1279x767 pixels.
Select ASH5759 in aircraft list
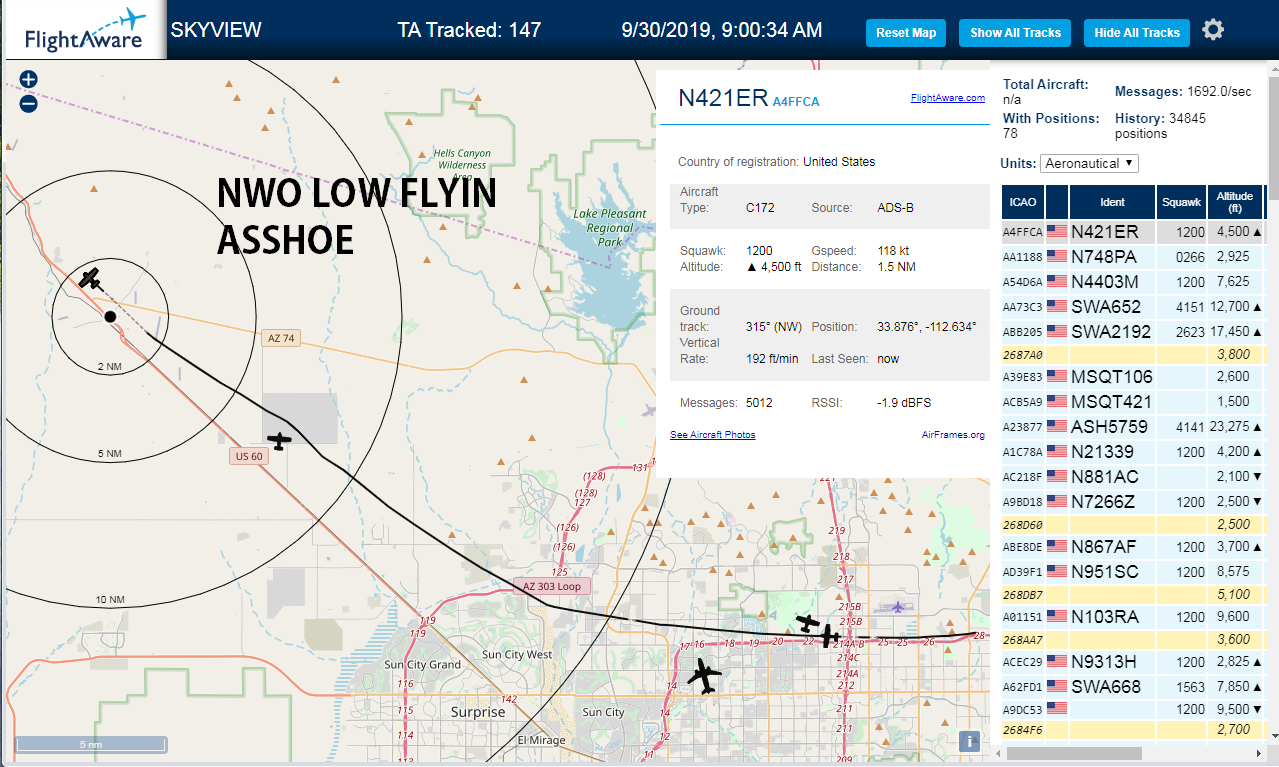click(x=1134, y=426)
